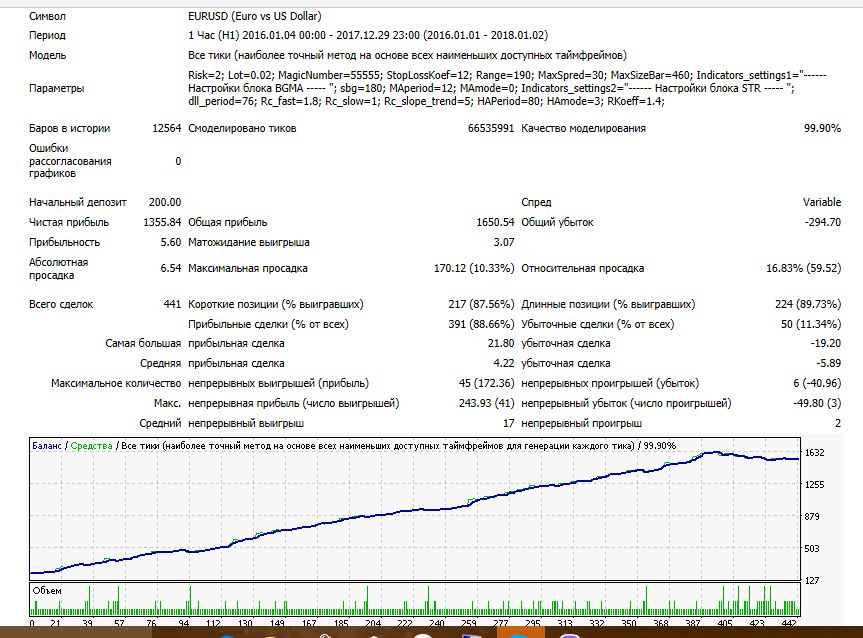
Task: Click largest profit trade value "21.80"
Action: click(501, 343)
